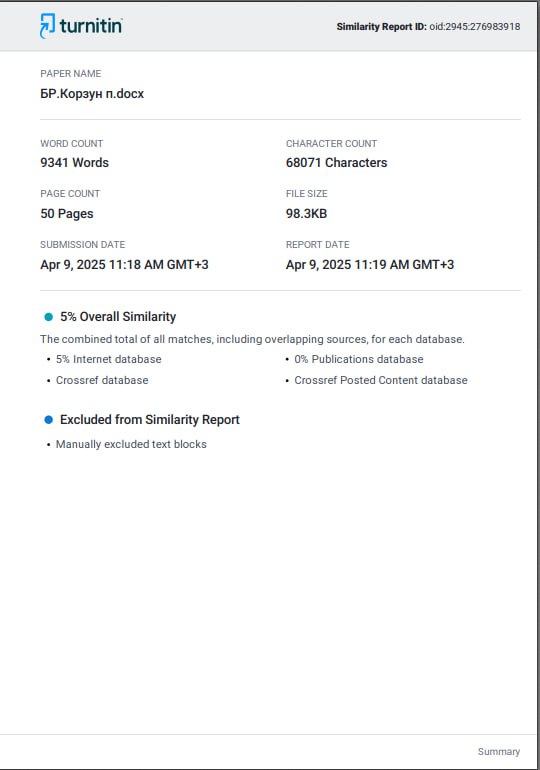The width and height of the screenshot is (540, 770).
Task: Click the 98.3KB file size
Action: click(306, 214)
